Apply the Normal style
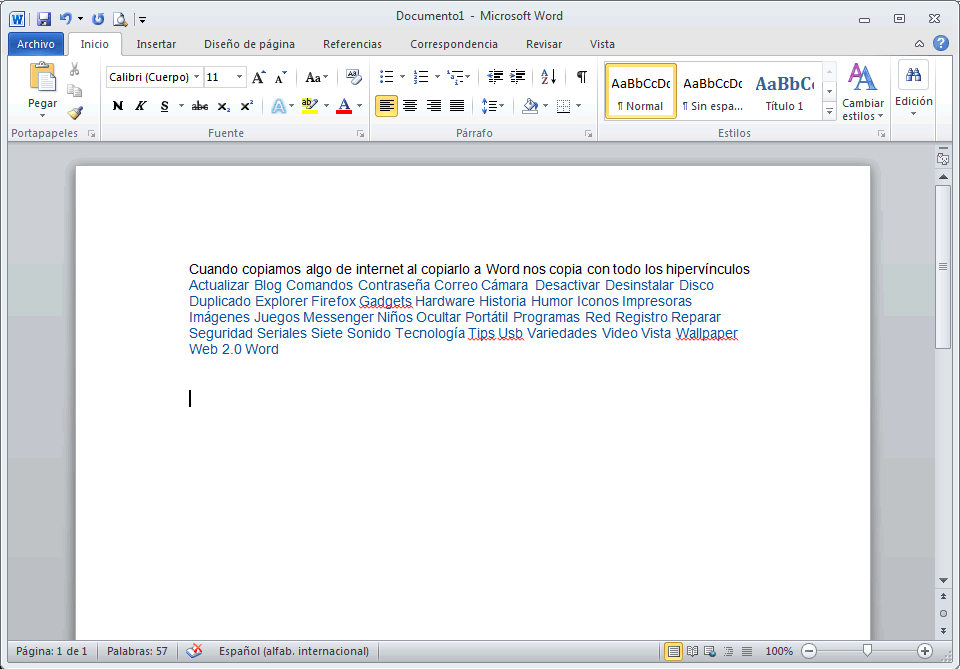Image resolution: width=960 pixels, height=669 pixels. point(640,91)
